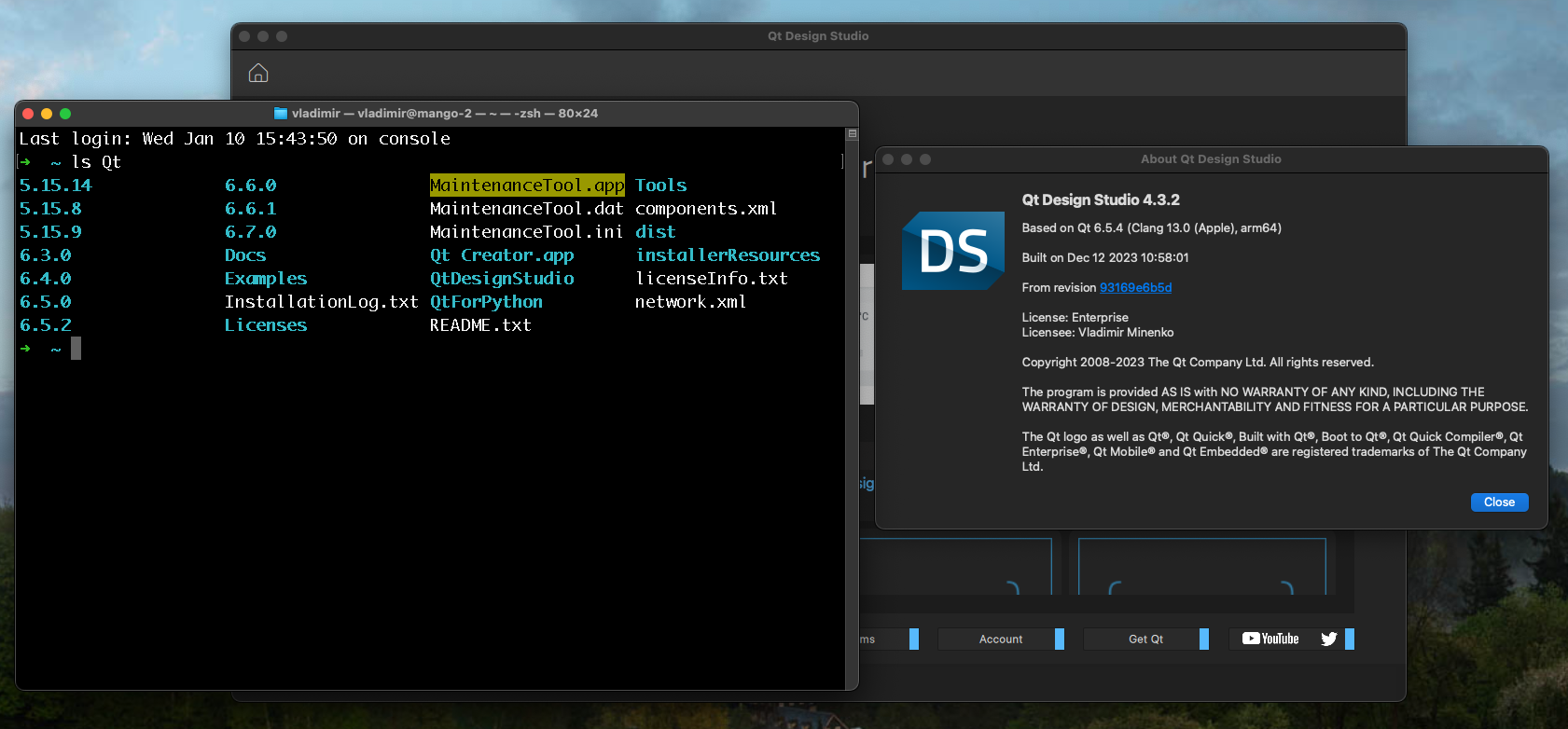Click the 'Based on Qt 6.5.4' line
The height and width of the screenshot is (729, 1568).
point(1151,227)
